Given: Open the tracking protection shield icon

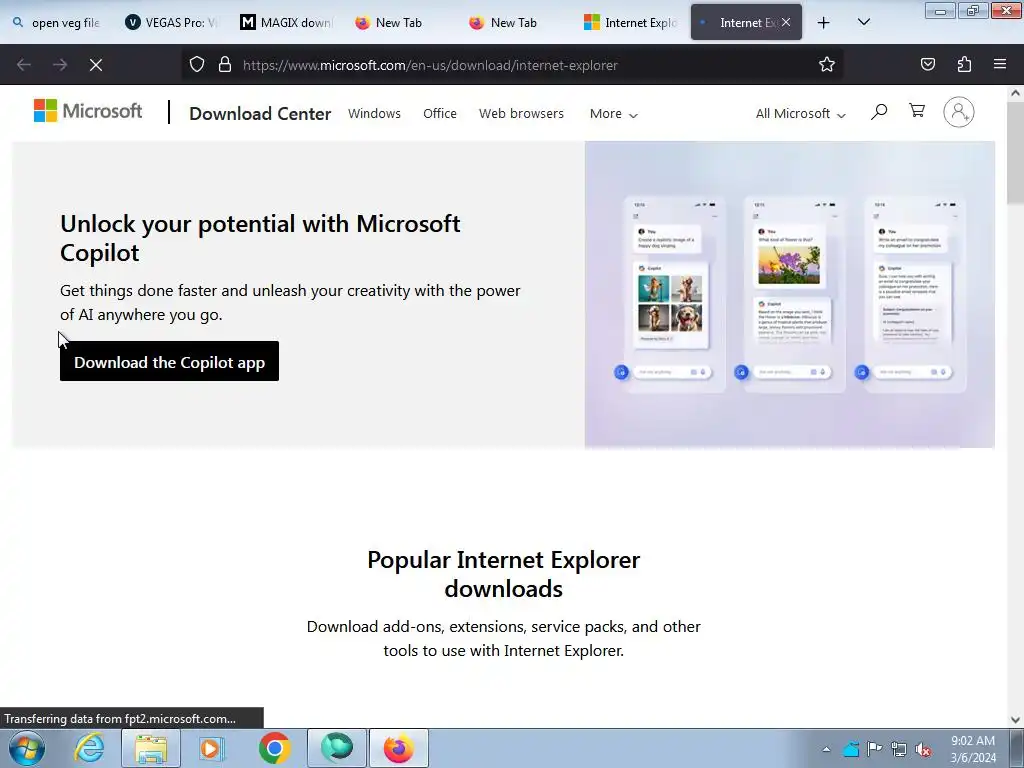Looking at the screenshot, I should (x=197, y=65).
